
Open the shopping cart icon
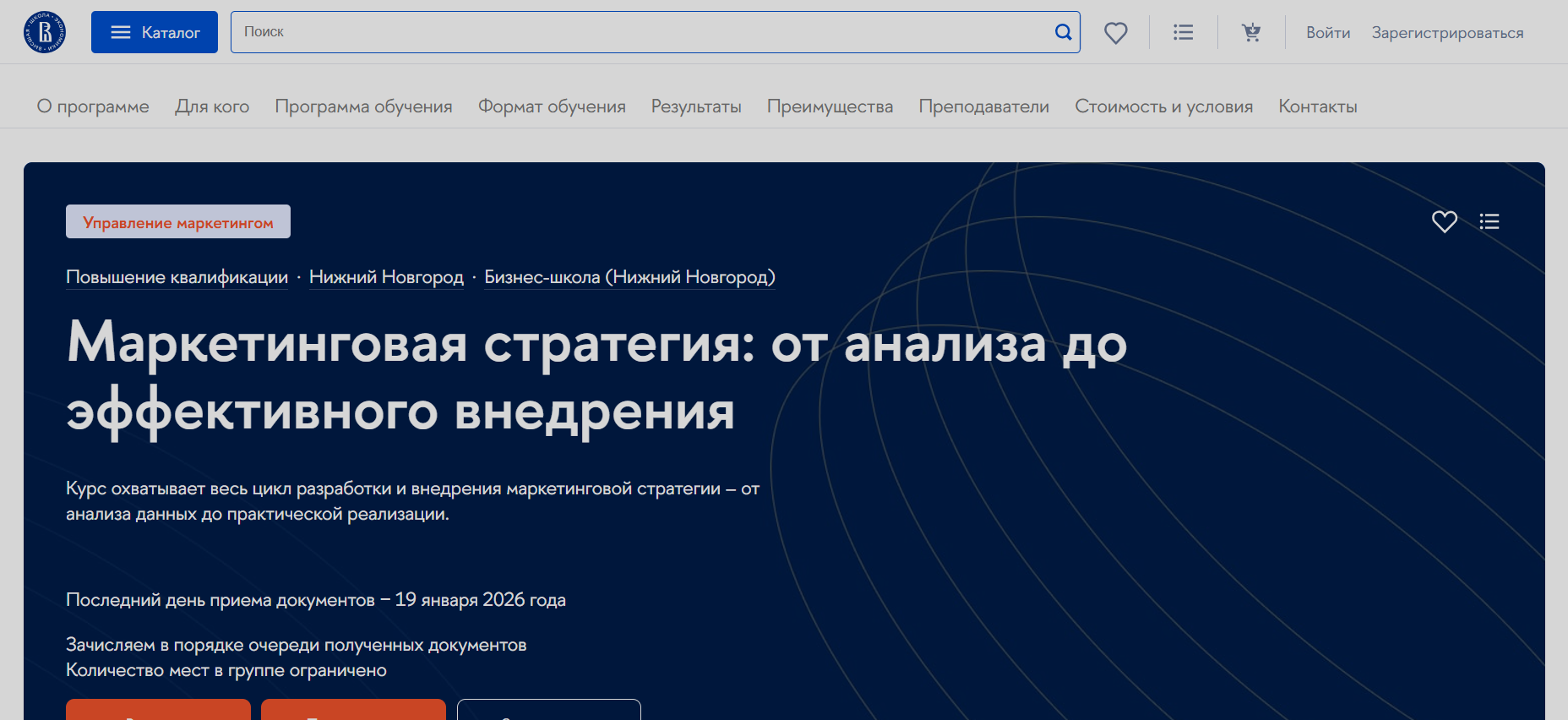coord(1251,32)
